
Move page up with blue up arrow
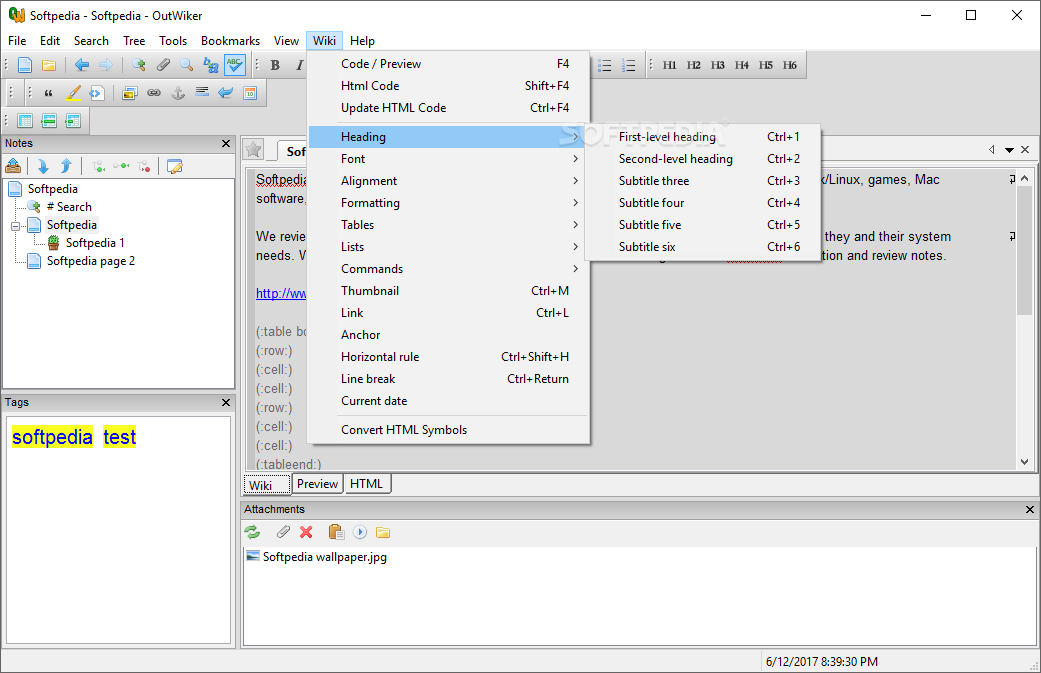pos(66,166)
